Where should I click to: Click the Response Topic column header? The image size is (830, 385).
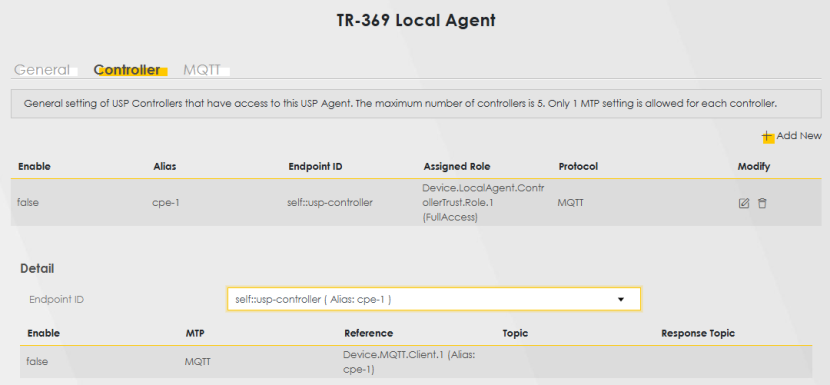(698, 333)
